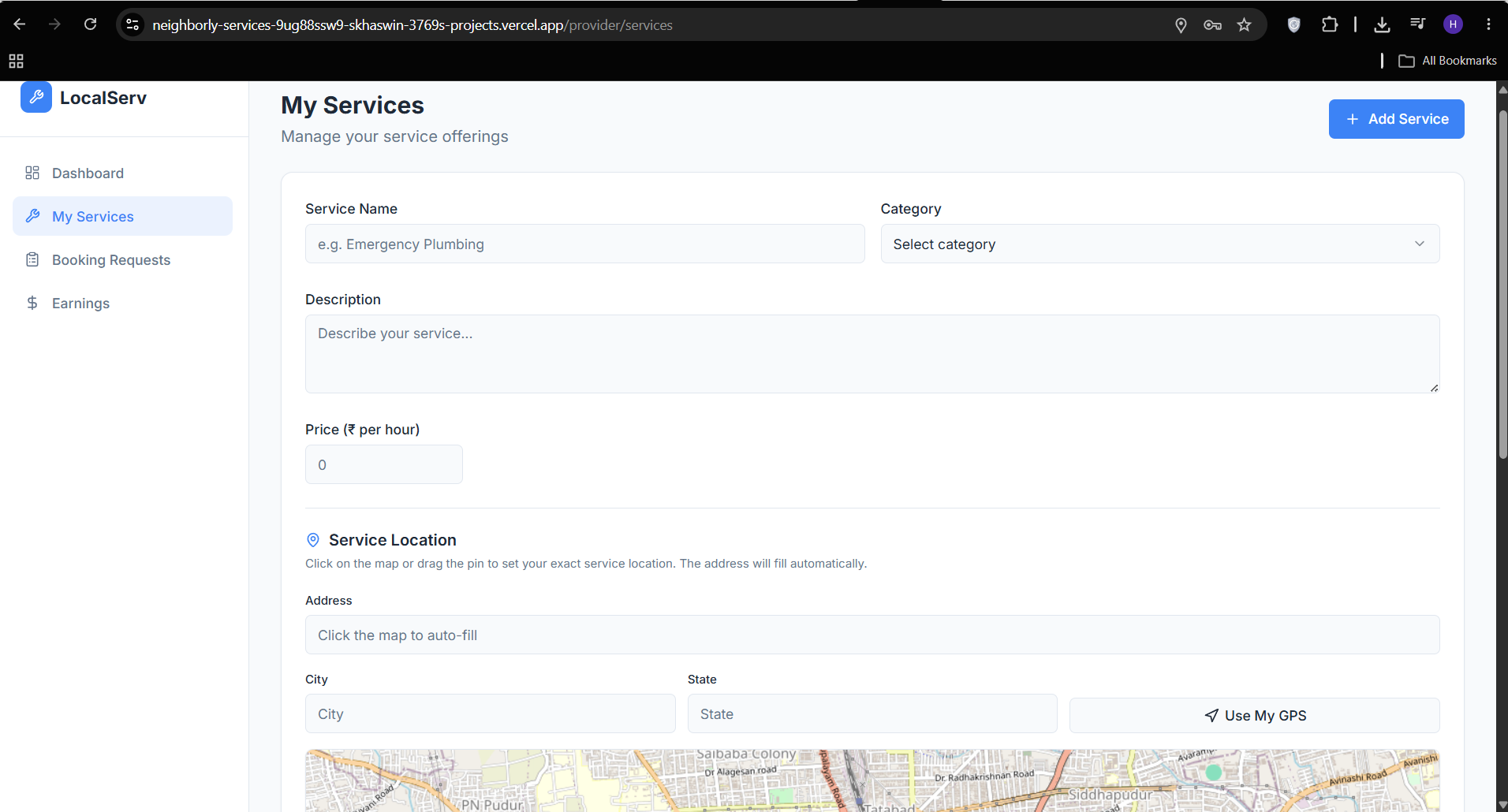This screenshot has height=812, width=1508.
Task: Click the page vertical scrollbar thumb
Action: point(1502,284)
